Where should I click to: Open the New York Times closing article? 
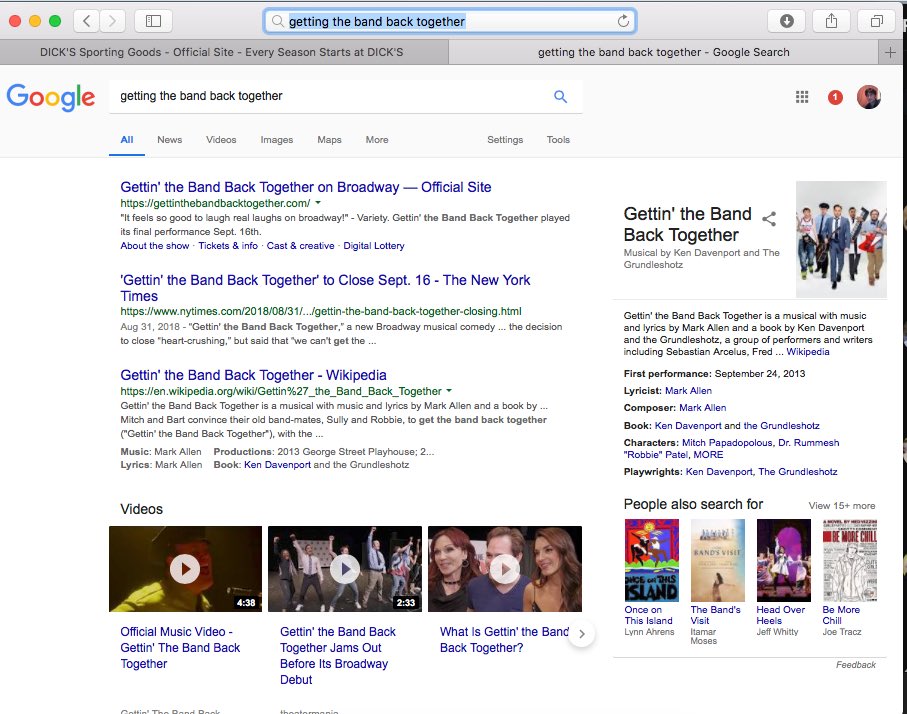pyautogui.click(x=325, y=288)
